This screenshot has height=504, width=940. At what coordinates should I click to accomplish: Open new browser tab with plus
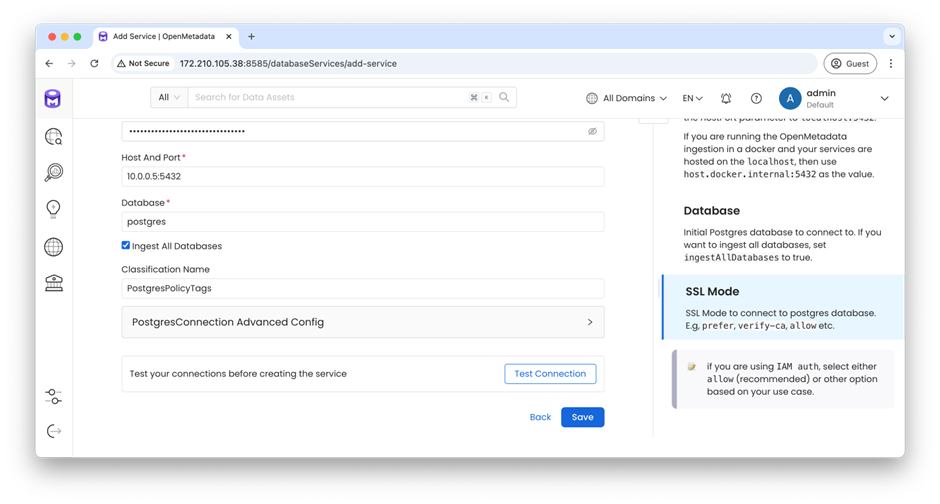coord(251,37)
